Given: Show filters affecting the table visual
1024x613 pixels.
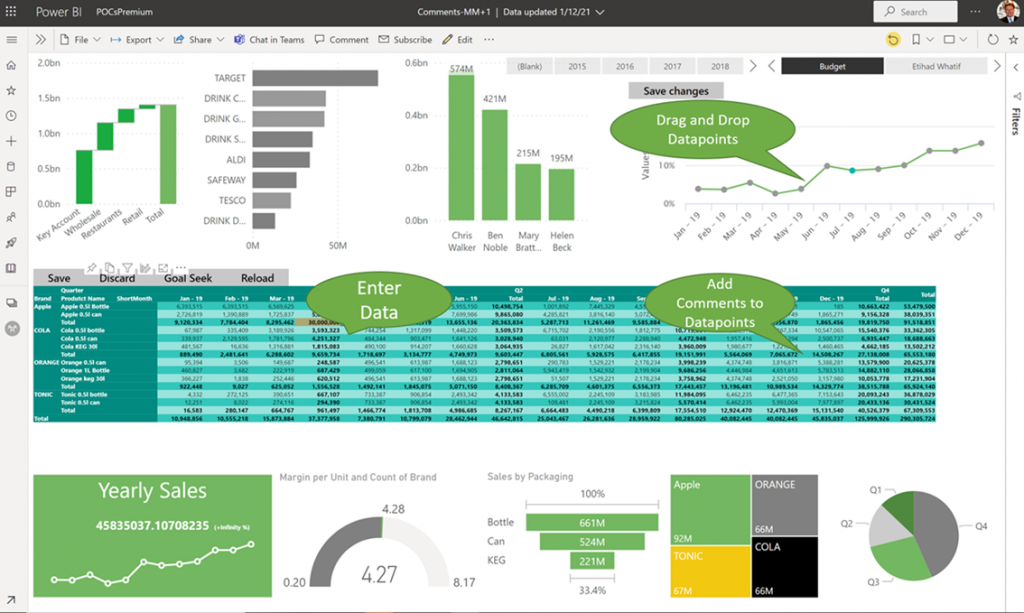Looking at the screenshot, I should (127, 268).
